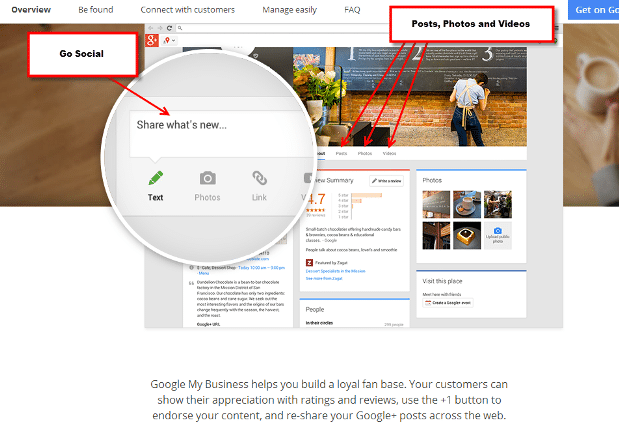Reload the page with the refresh icon

pos(169,28)
